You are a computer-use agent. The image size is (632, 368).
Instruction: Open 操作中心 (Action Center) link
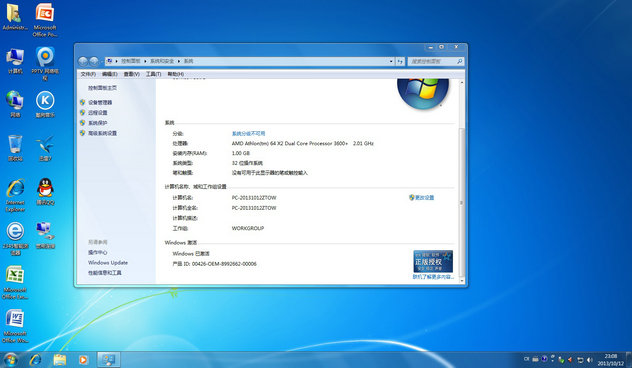[x=98, y=252]
